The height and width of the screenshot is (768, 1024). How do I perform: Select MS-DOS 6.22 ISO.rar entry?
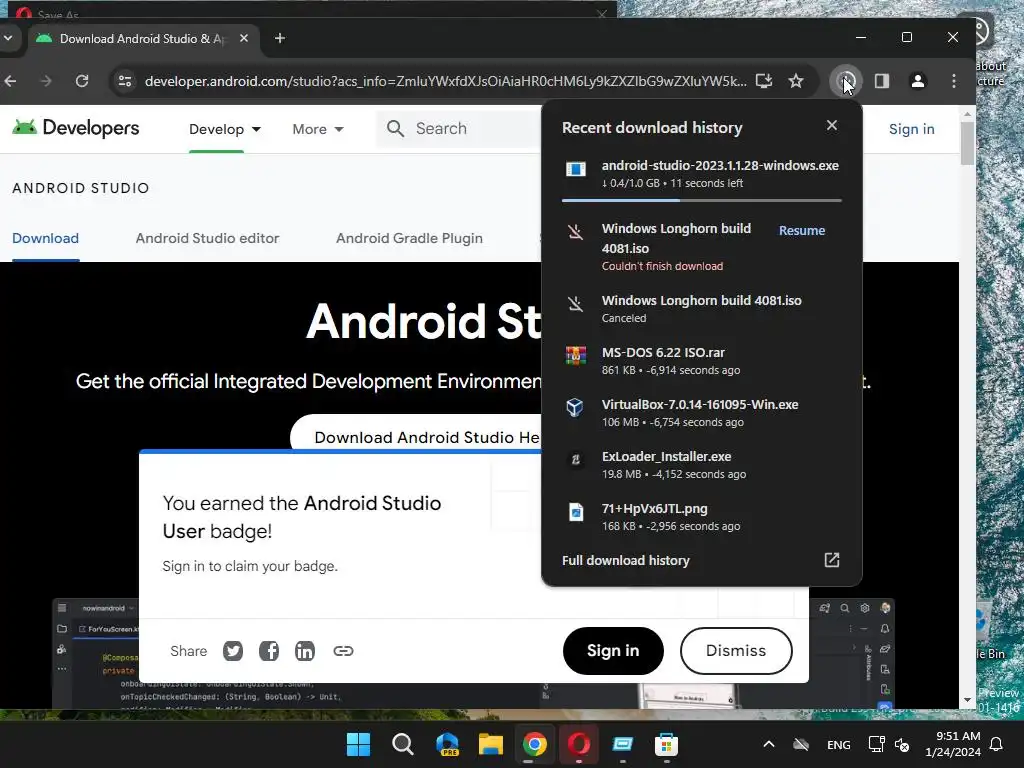tap(701, 360)
